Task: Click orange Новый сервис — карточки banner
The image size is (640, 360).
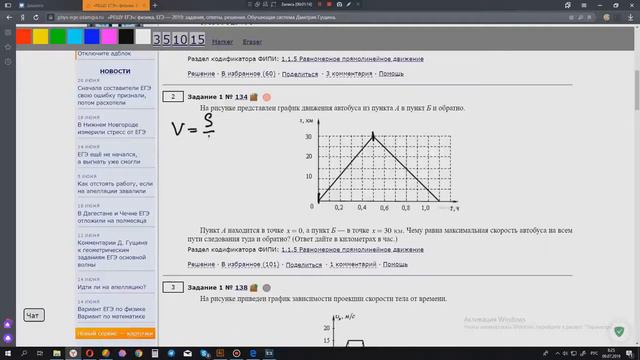Action: [115, 333]
